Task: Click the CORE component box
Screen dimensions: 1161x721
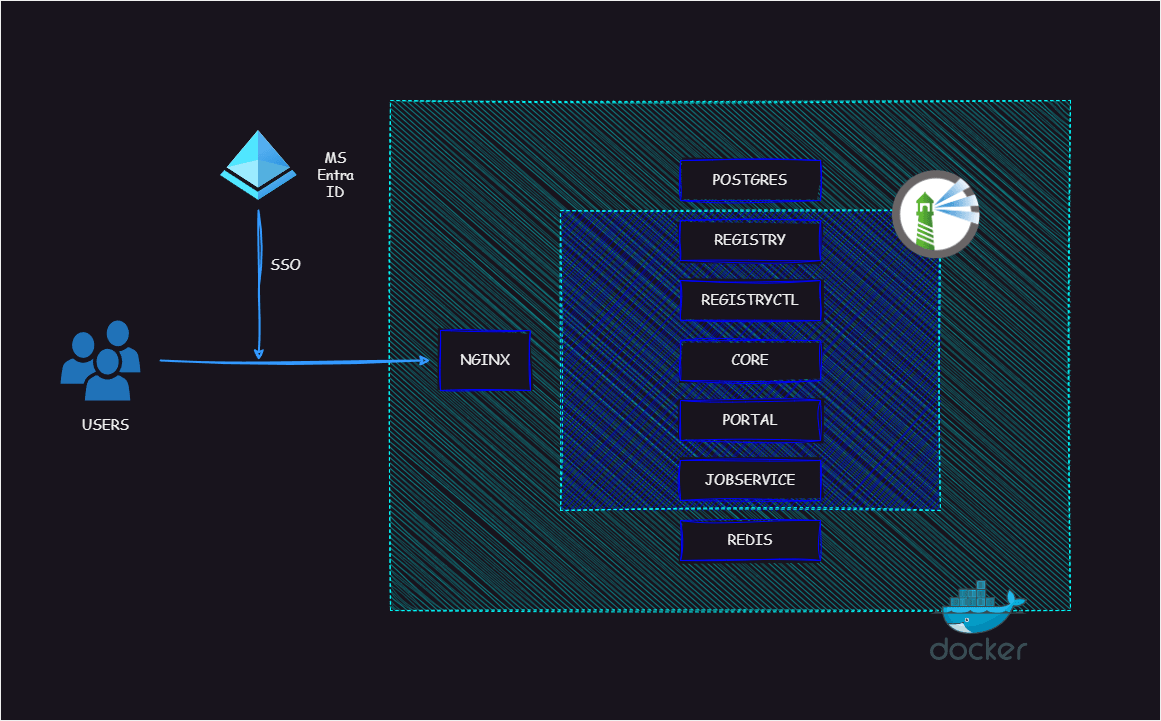Action: point(750,360)
